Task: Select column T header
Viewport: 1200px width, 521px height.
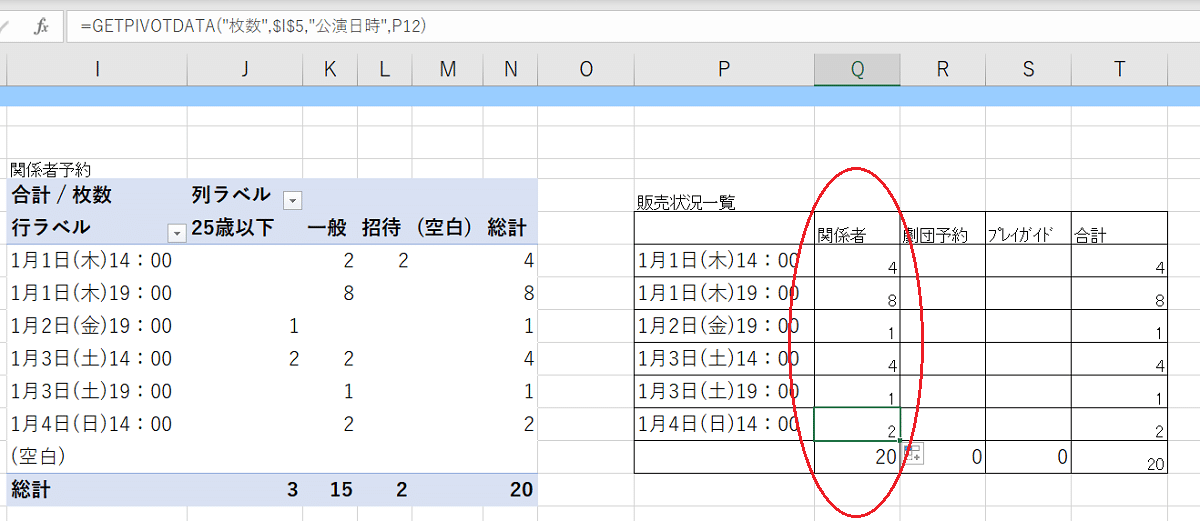Action: click(x=1120, y=68)
